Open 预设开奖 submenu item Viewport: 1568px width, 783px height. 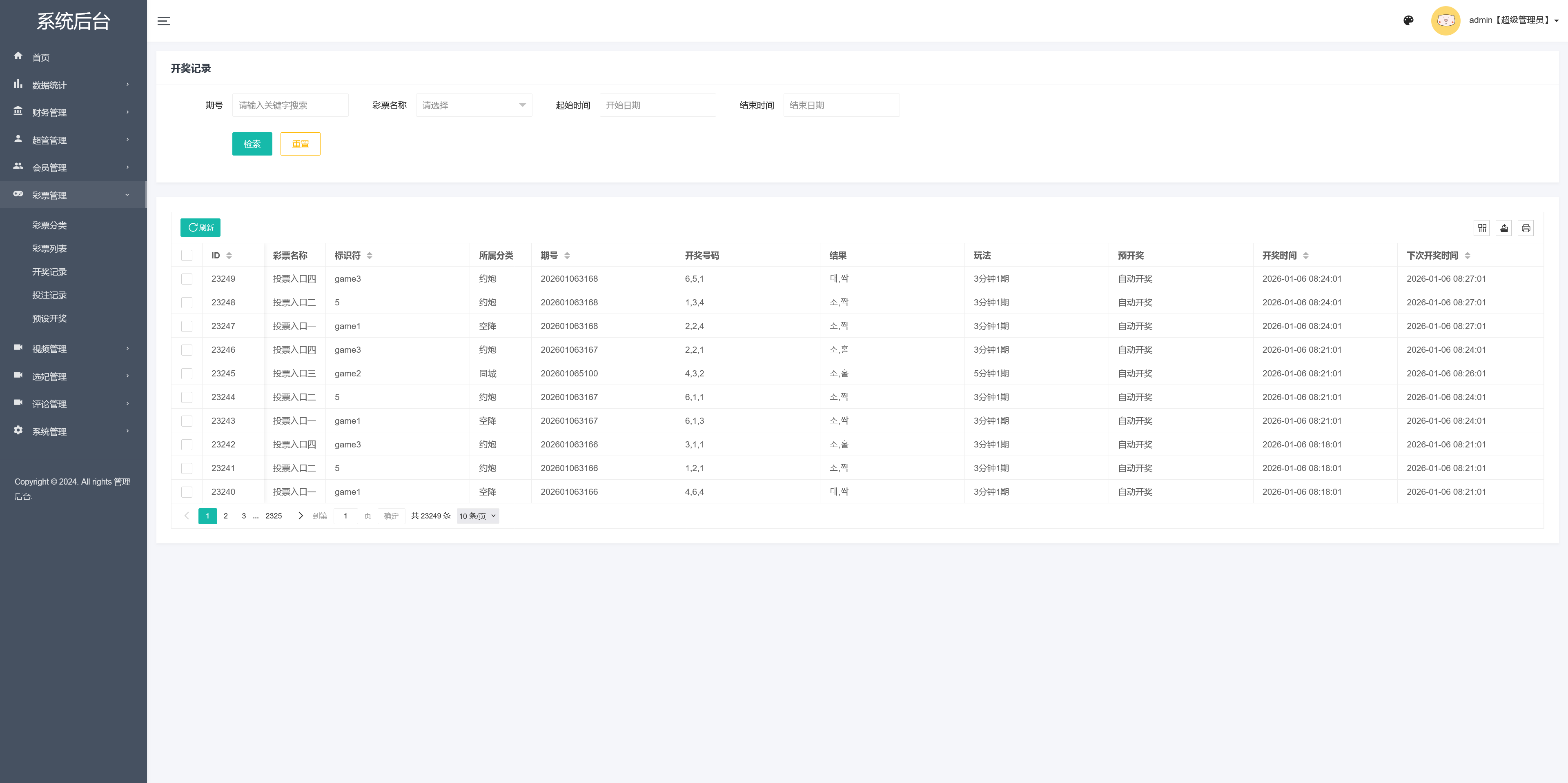50,318
